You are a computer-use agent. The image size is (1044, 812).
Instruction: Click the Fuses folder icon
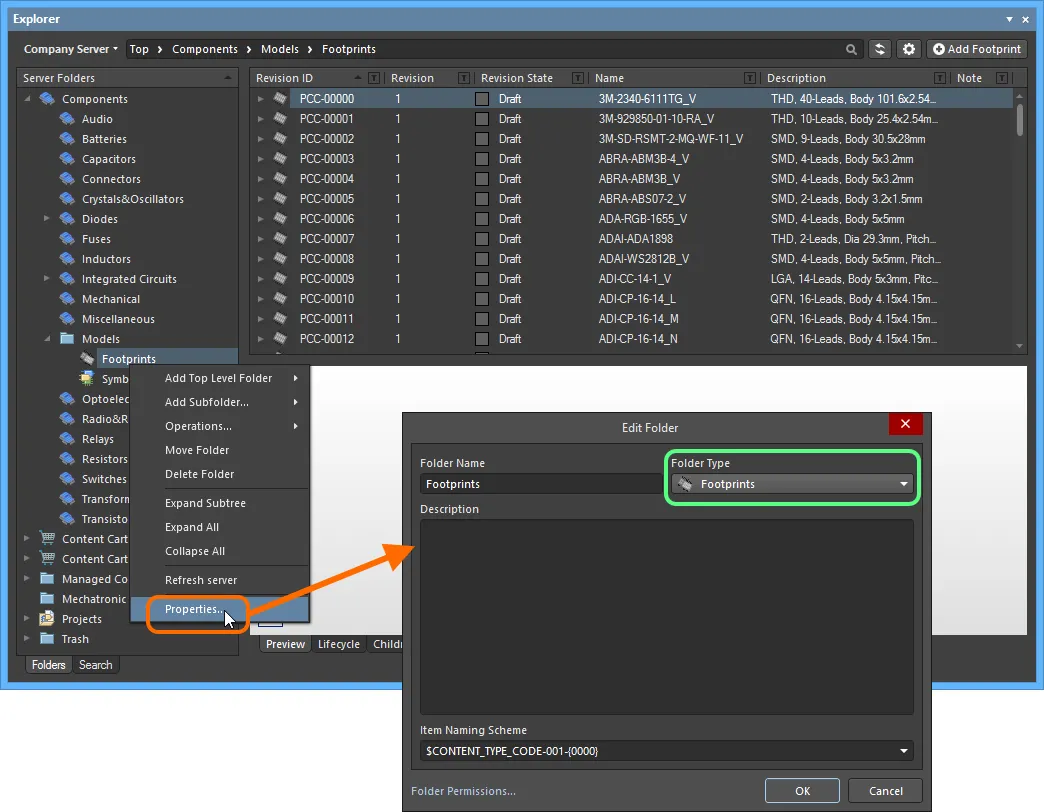point(67,239)
